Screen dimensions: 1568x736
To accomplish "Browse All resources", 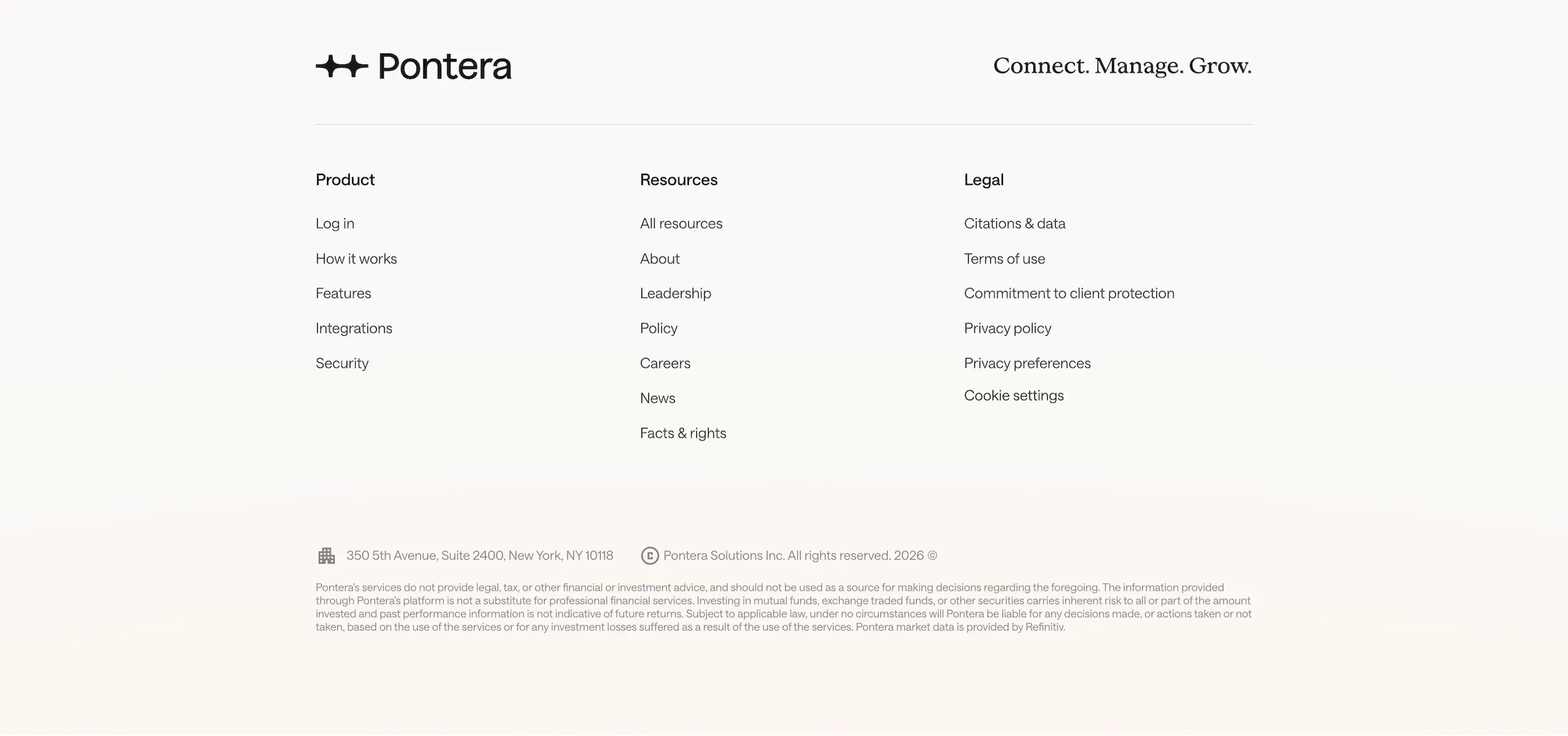I will 681,223.
